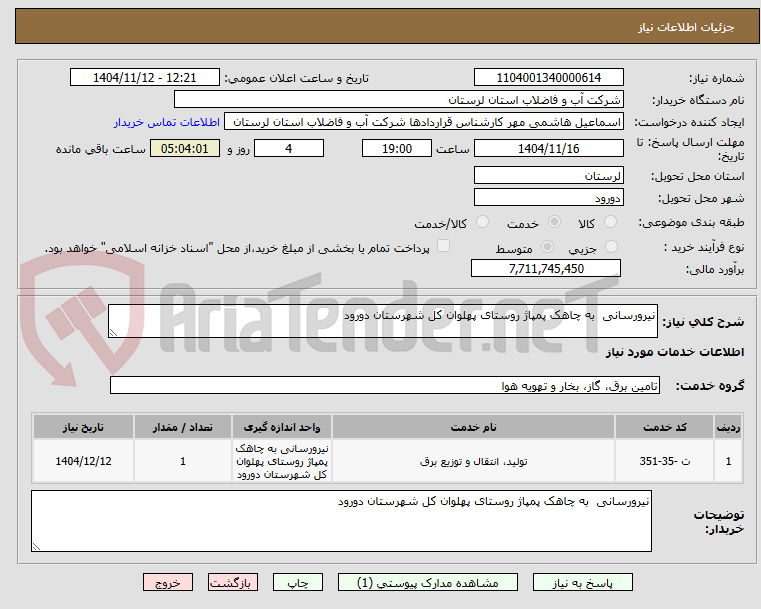
Task: Click the ردیف column header
Action: 728,427
